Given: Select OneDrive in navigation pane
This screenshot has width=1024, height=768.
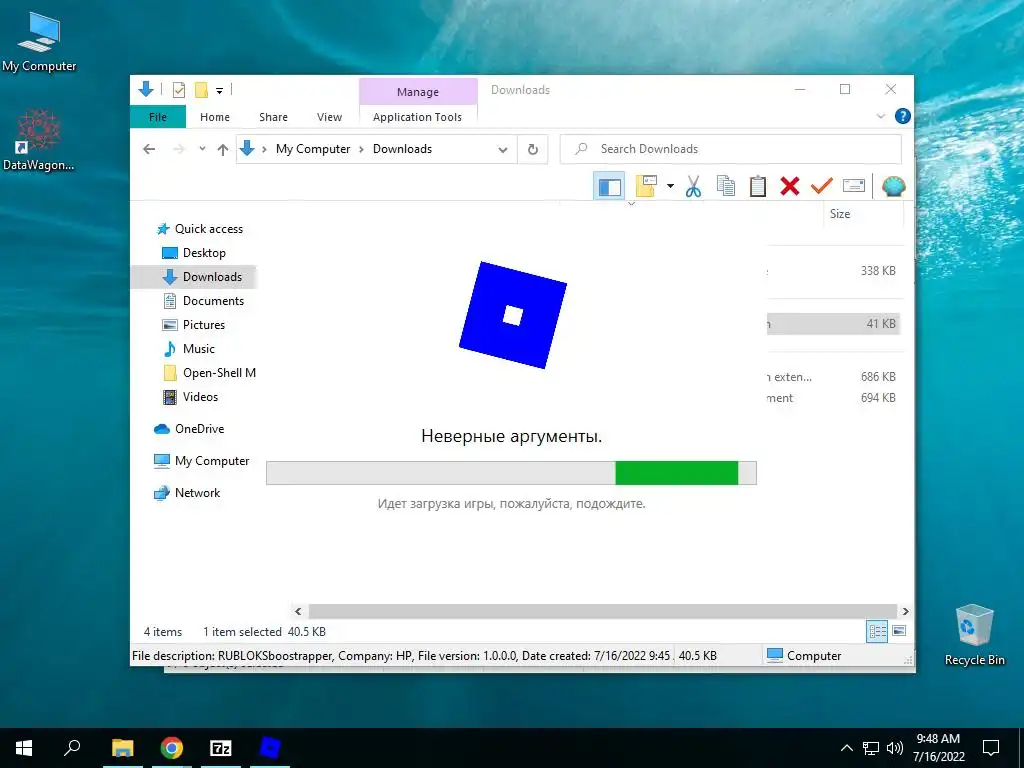Looking at the screenshot, I should pos(199,429).
